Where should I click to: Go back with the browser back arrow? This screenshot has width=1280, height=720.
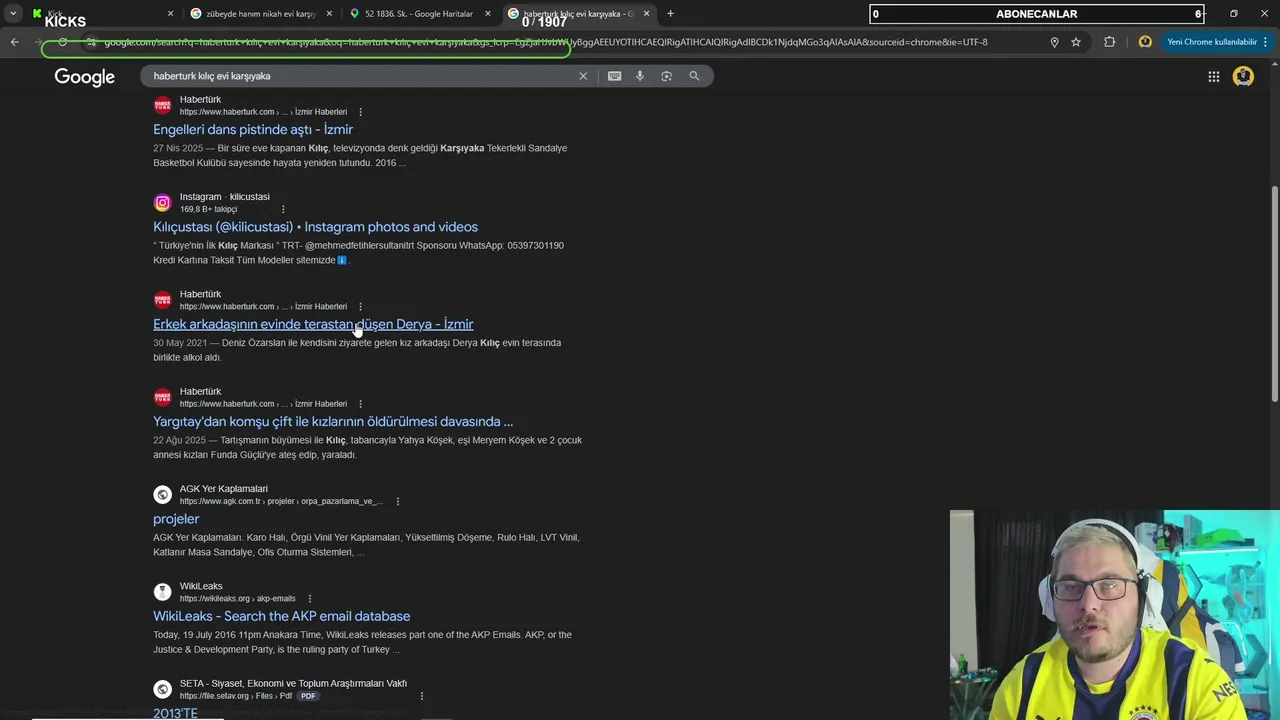point(14,42)
